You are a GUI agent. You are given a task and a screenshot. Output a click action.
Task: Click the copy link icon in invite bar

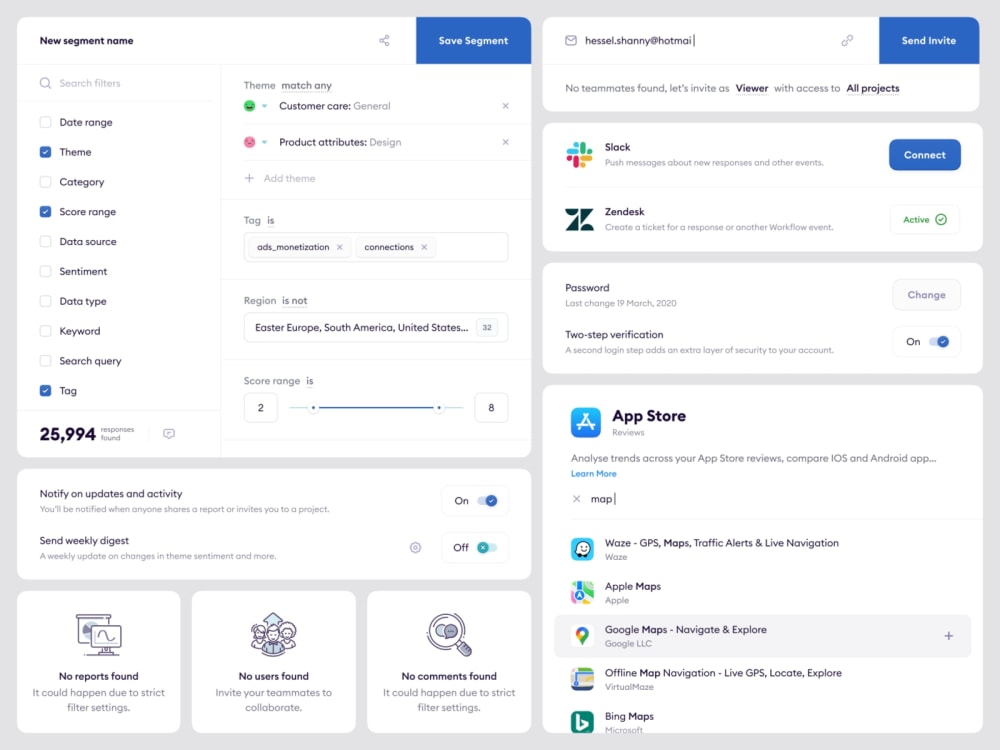pyautogui.click(x=847, y=41)
